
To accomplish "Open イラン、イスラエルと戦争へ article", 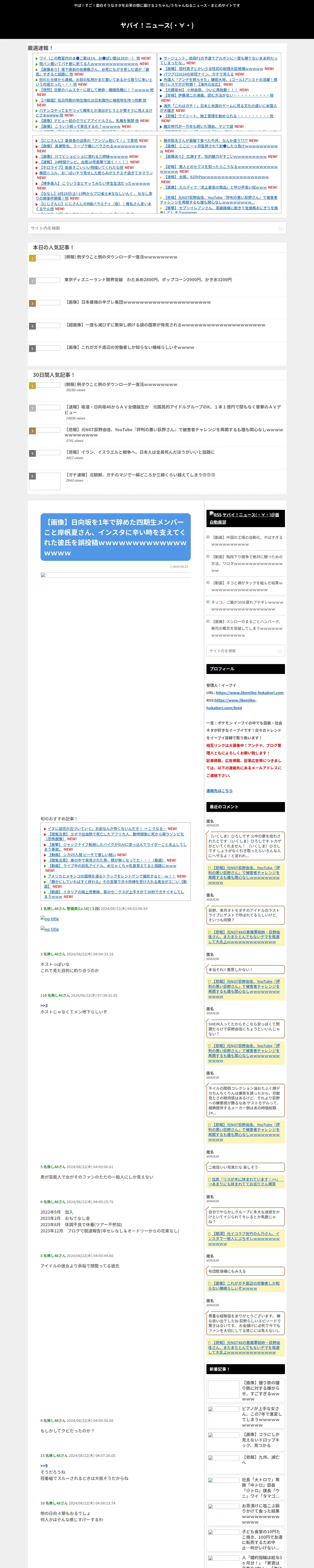I will pos(140,452).
